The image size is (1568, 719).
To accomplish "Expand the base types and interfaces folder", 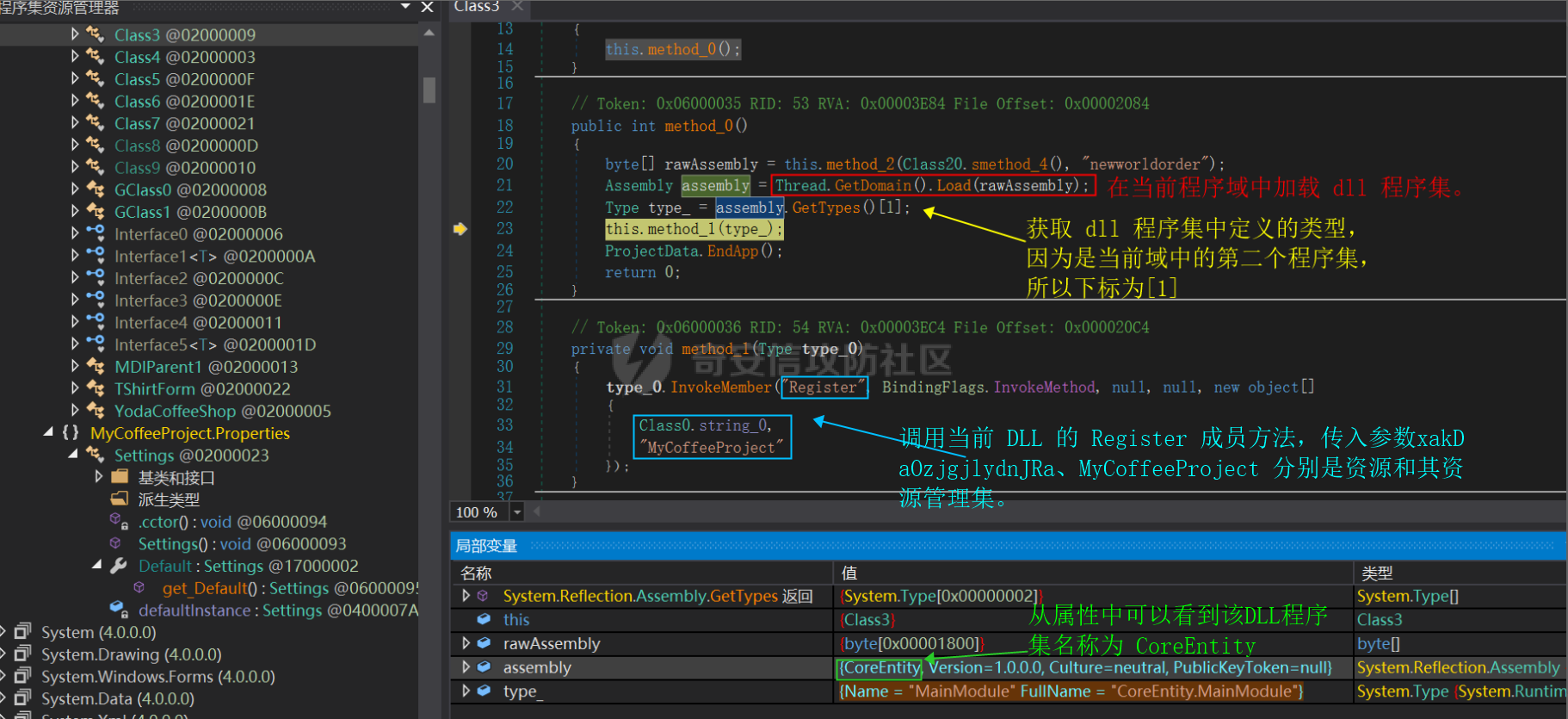I will click(x=98, y=477).
